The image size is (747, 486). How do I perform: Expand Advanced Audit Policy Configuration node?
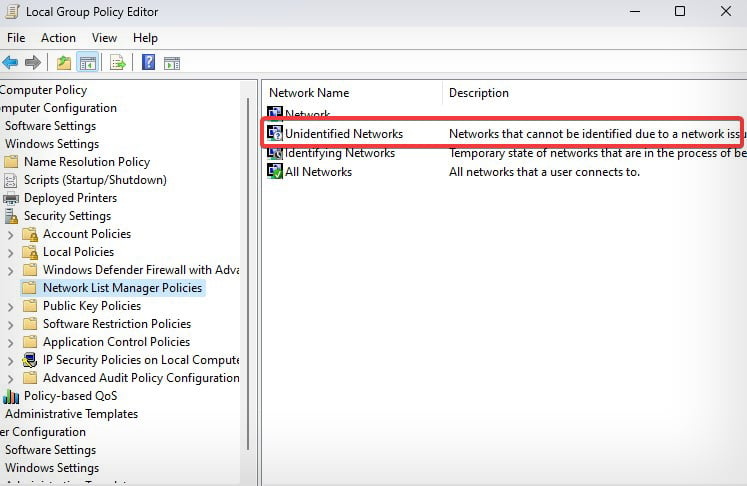[x=10, y=379]
